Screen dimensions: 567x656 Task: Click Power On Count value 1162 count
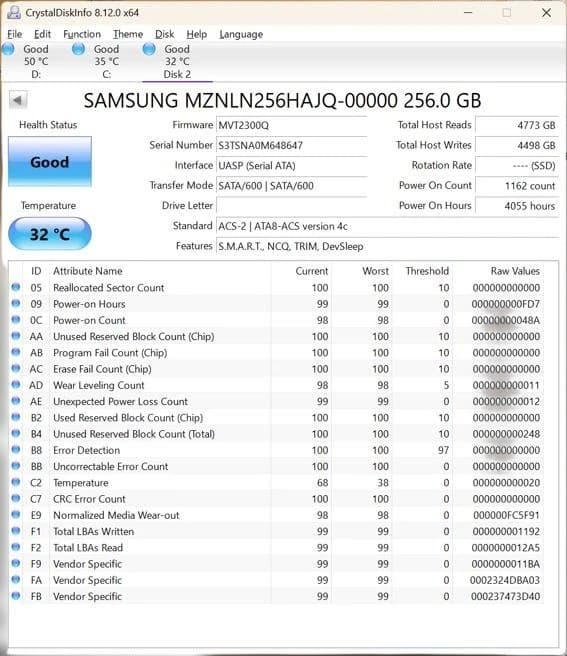(517, 186)
